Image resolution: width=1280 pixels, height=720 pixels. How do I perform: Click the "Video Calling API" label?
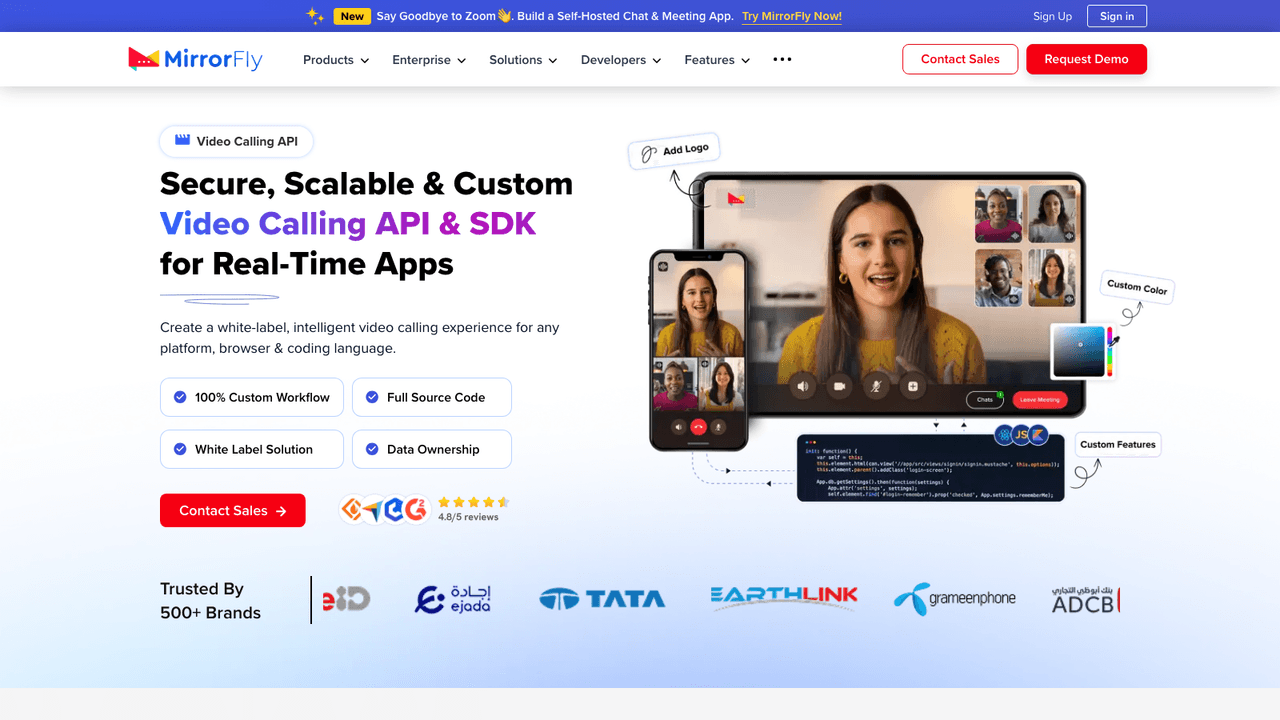pos(247,141)
